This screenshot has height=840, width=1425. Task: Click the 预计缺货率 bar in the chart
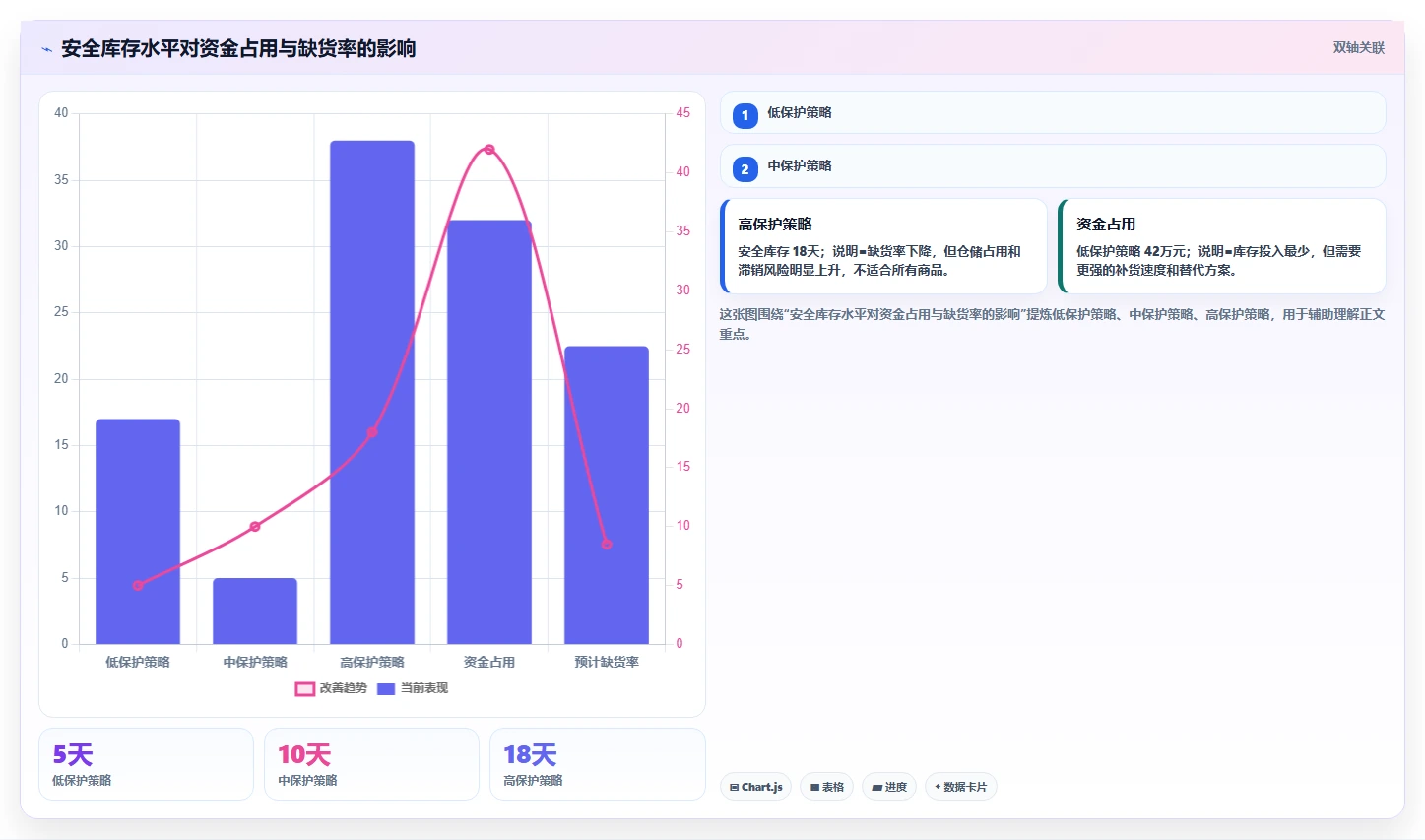tap(607, 495)
